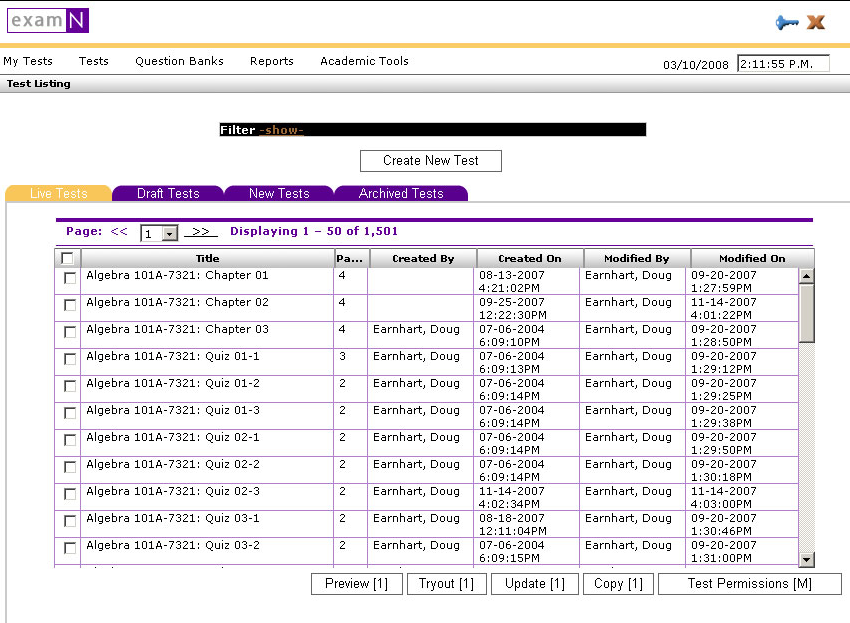This screenshot has width=850, height=623.
Task: Open the Reports menu
Action: tap(271, 61)
